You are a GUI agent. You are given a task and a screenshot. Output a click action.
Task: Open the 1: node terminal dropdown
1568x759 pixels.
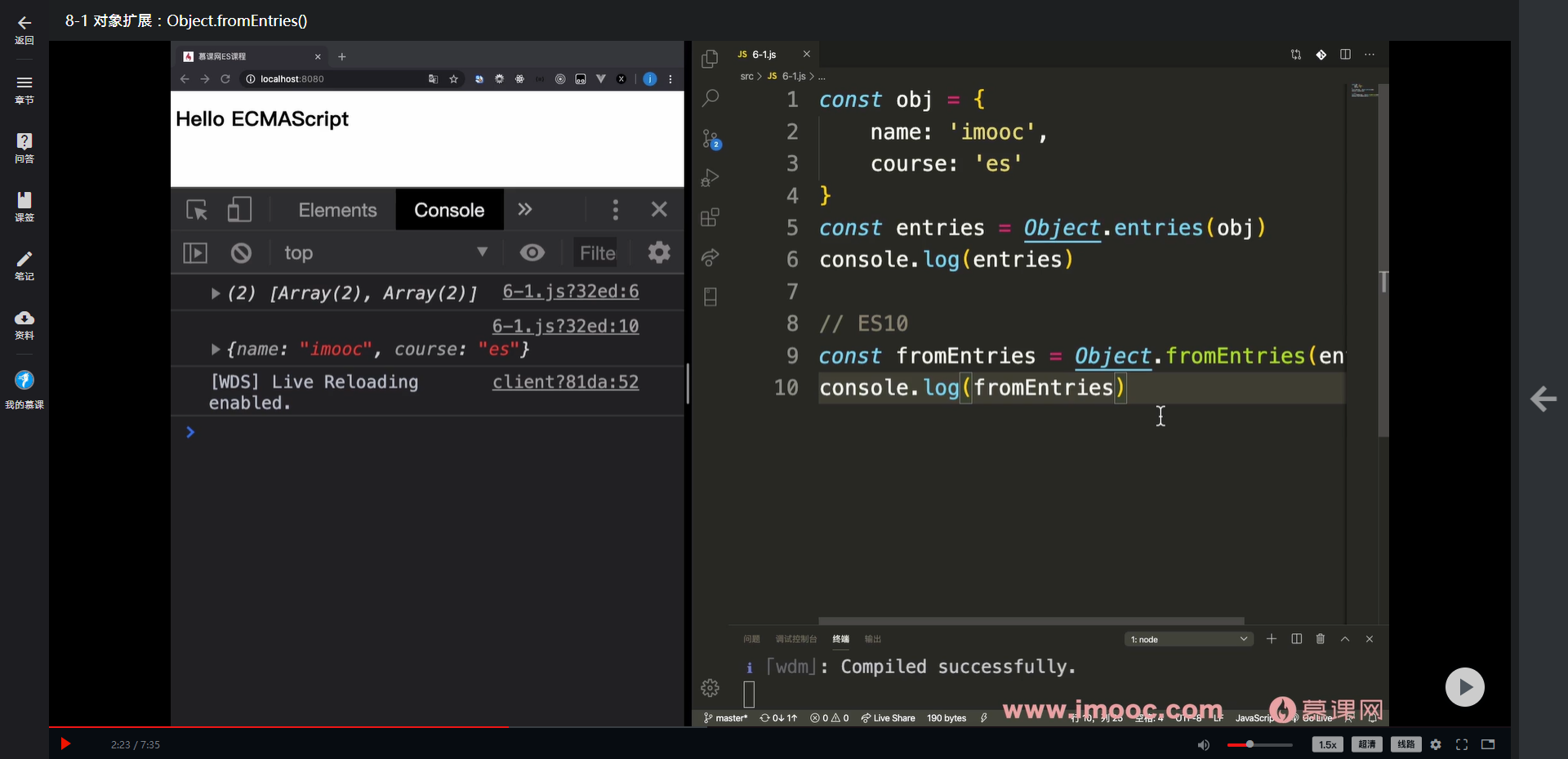[1189, 639]
